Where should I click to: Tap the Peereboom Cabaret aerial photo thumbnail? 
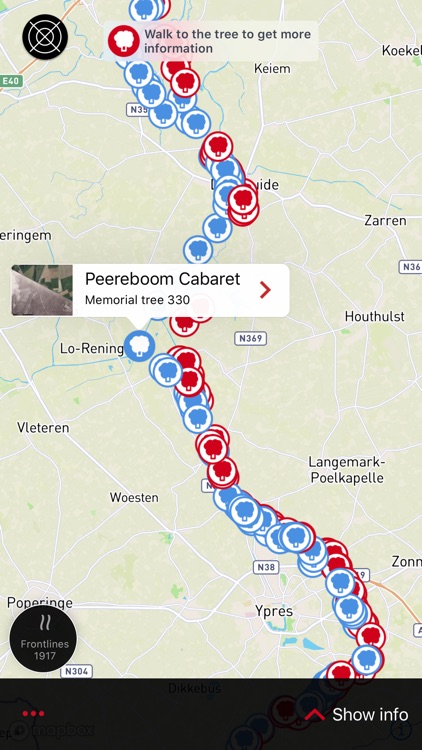click(x=42, y=290)
